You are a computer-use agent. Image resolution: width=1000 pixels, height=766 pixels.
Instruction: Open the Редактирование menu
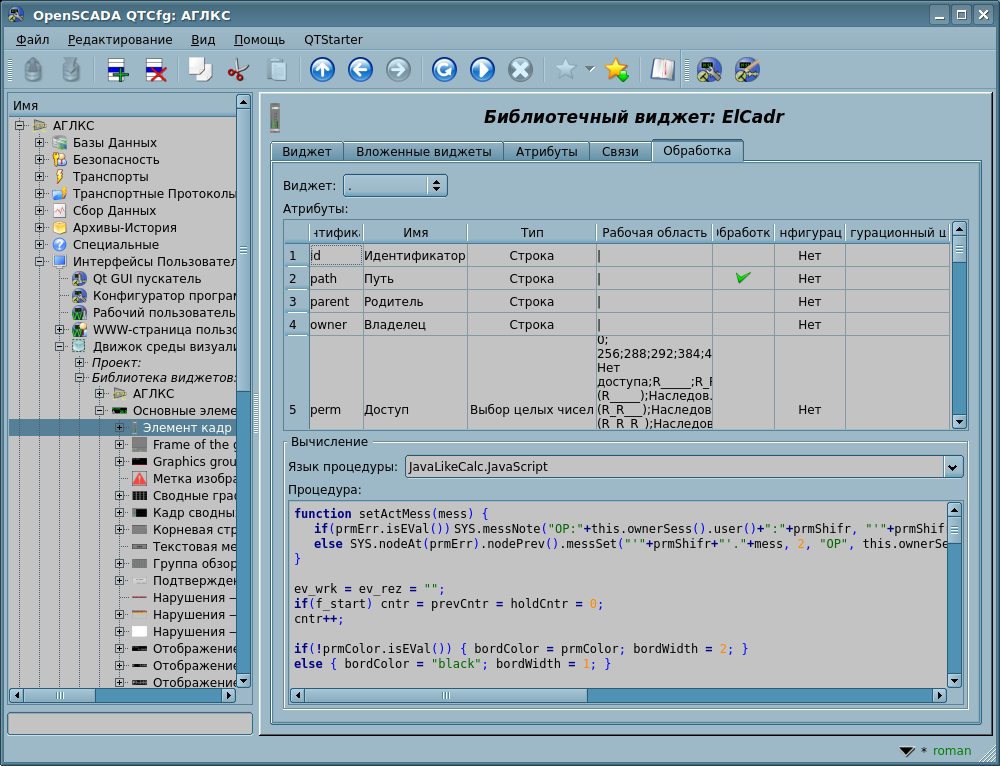click(x=120, y=40)
